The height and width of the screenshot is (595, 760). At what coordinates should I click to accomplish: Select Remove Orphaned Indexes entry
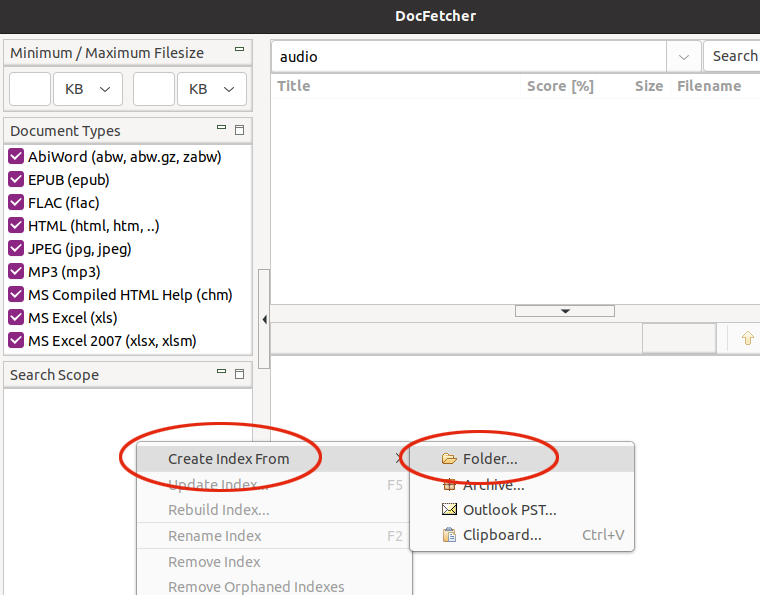(274, 586)
